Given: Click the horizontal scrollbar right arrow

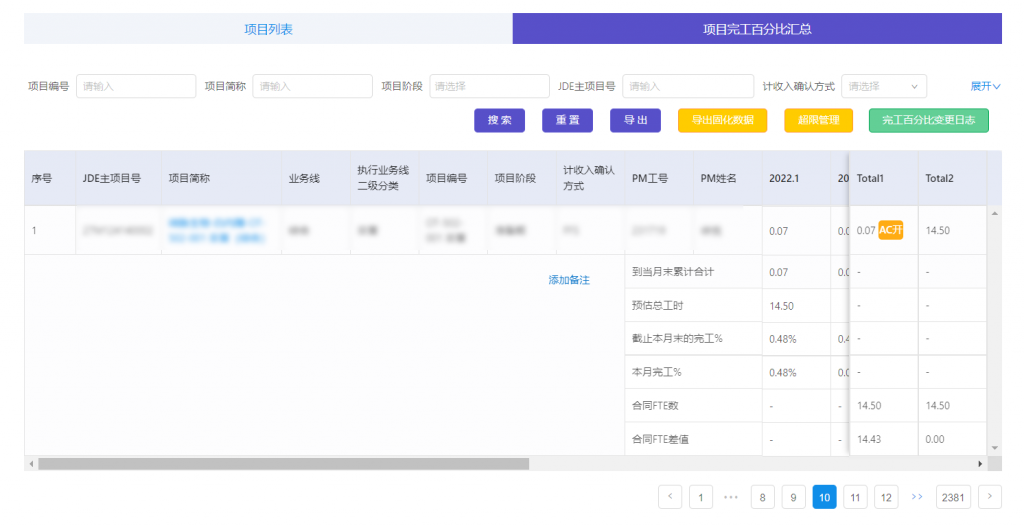Looking at the screenshot, I should 980,464.
